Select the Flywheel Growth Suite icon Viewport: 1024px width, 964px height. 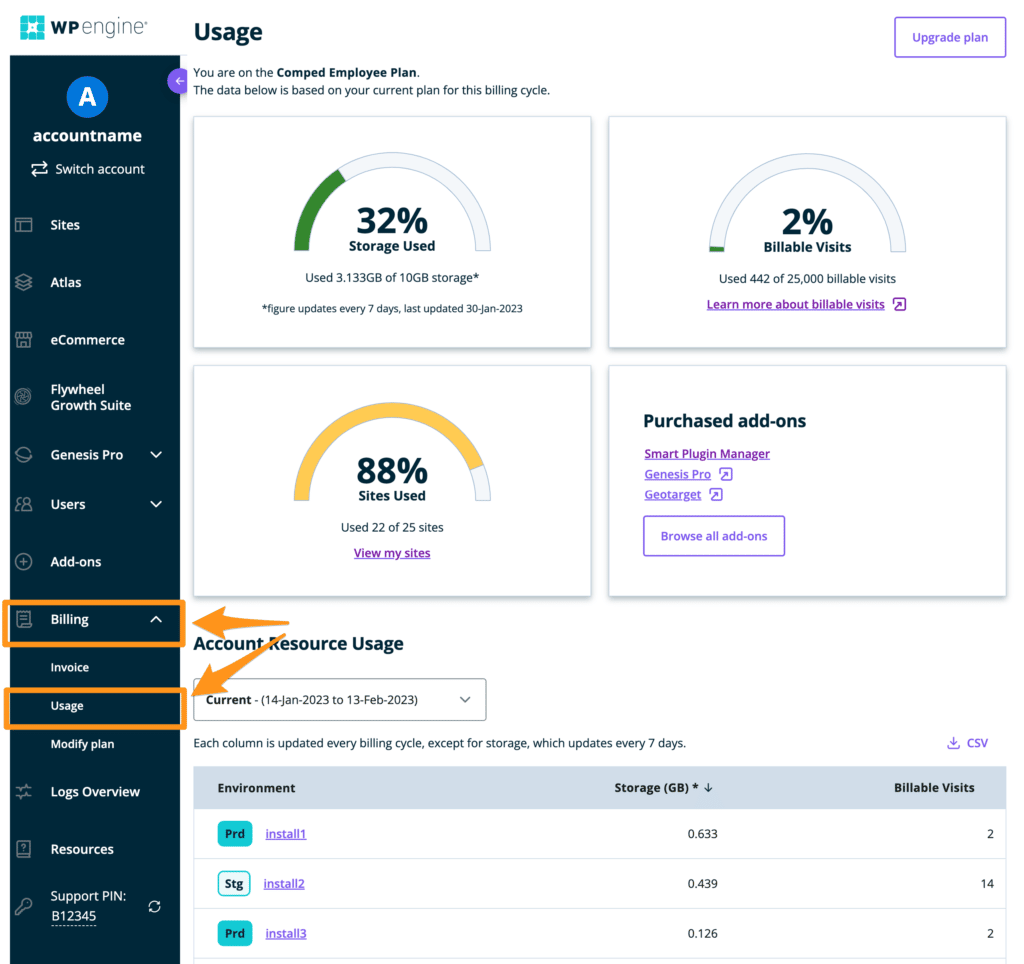click(x=24, y=398)
